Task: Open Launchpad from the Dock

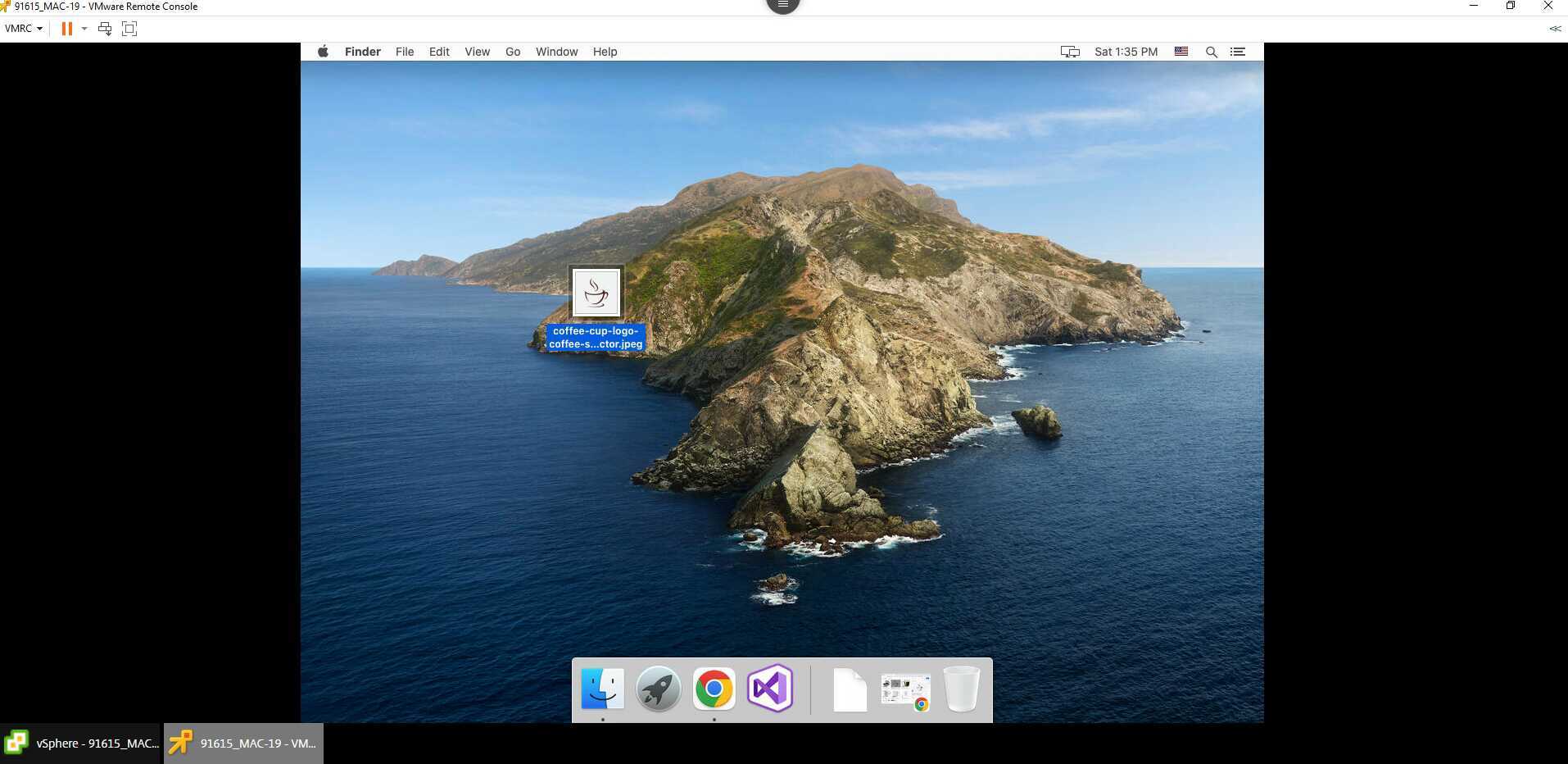Action: click(x=658, y=689)
